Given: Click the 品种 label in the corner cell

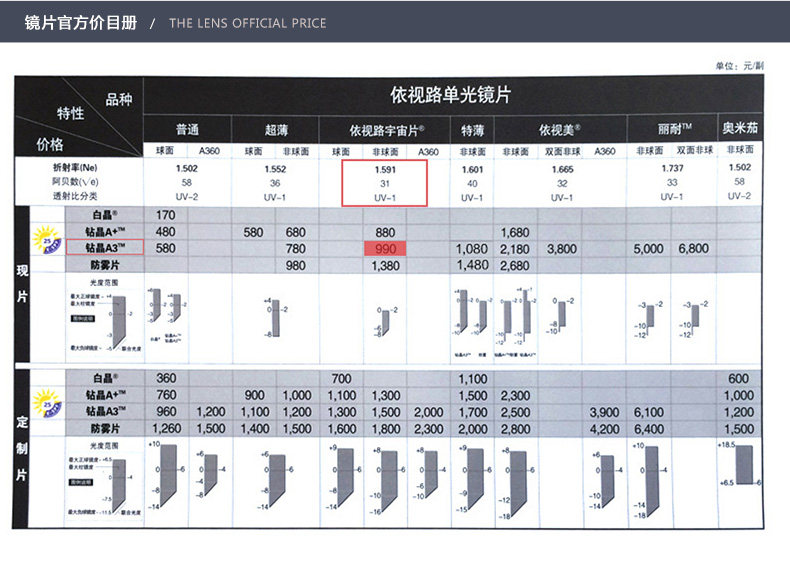Looking at the screenshot, I should pyautogui.click(x=118, y=99).
